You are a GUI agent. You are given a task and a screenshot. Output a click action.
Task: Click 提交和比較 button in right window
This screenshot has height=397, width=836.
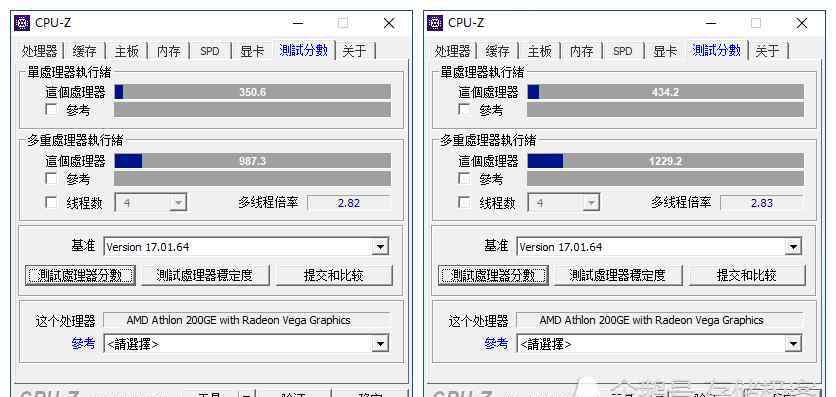(x=747, y=276)
